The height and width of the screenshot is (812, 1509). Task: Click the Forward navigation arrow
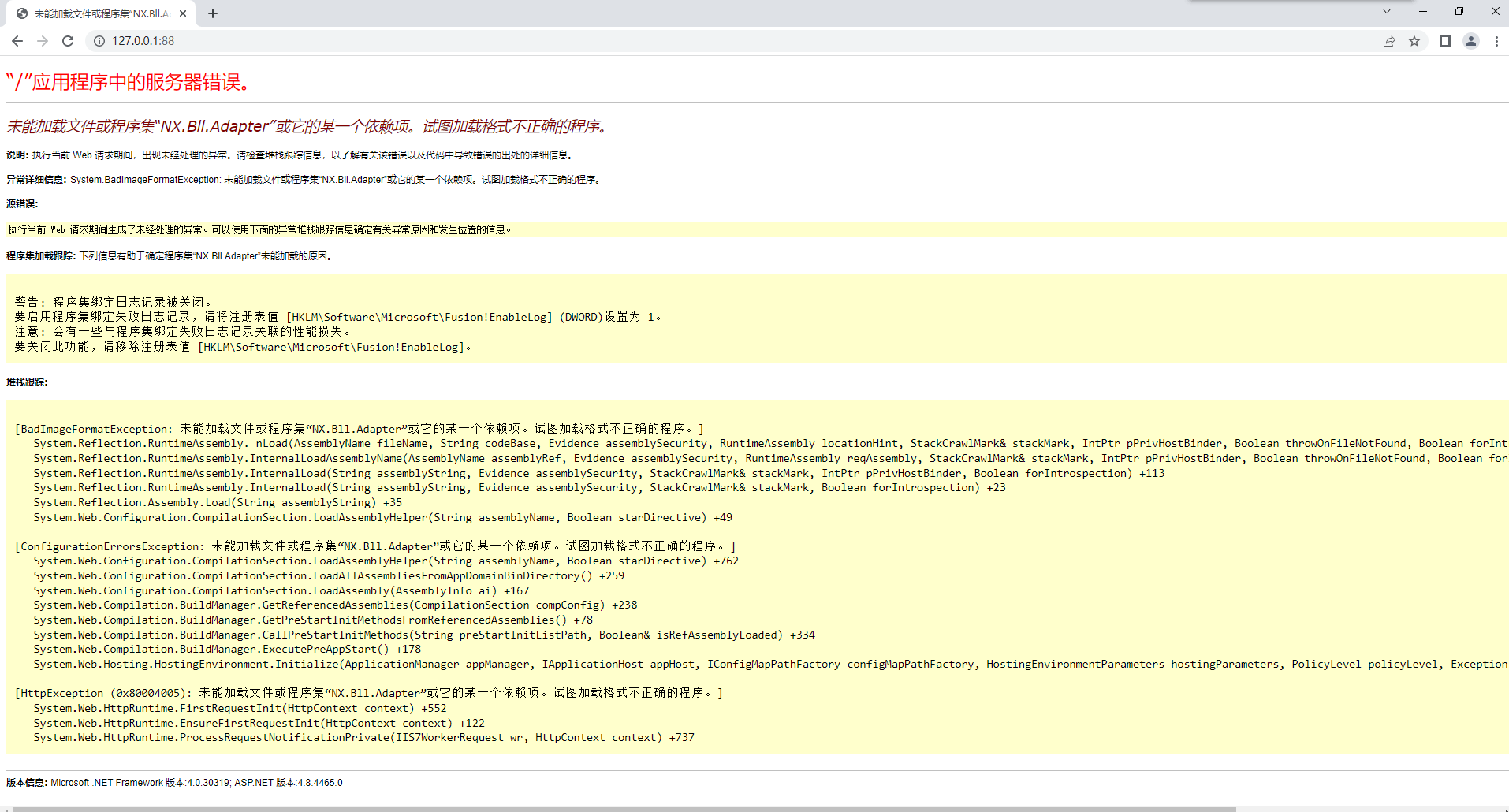(43, 41)
